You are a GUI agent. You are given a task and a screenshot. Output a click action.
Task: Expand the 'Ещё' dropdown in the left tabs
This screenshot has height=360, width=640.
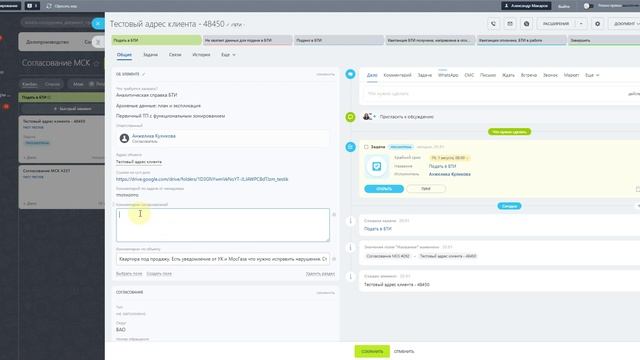pos(228,55)
